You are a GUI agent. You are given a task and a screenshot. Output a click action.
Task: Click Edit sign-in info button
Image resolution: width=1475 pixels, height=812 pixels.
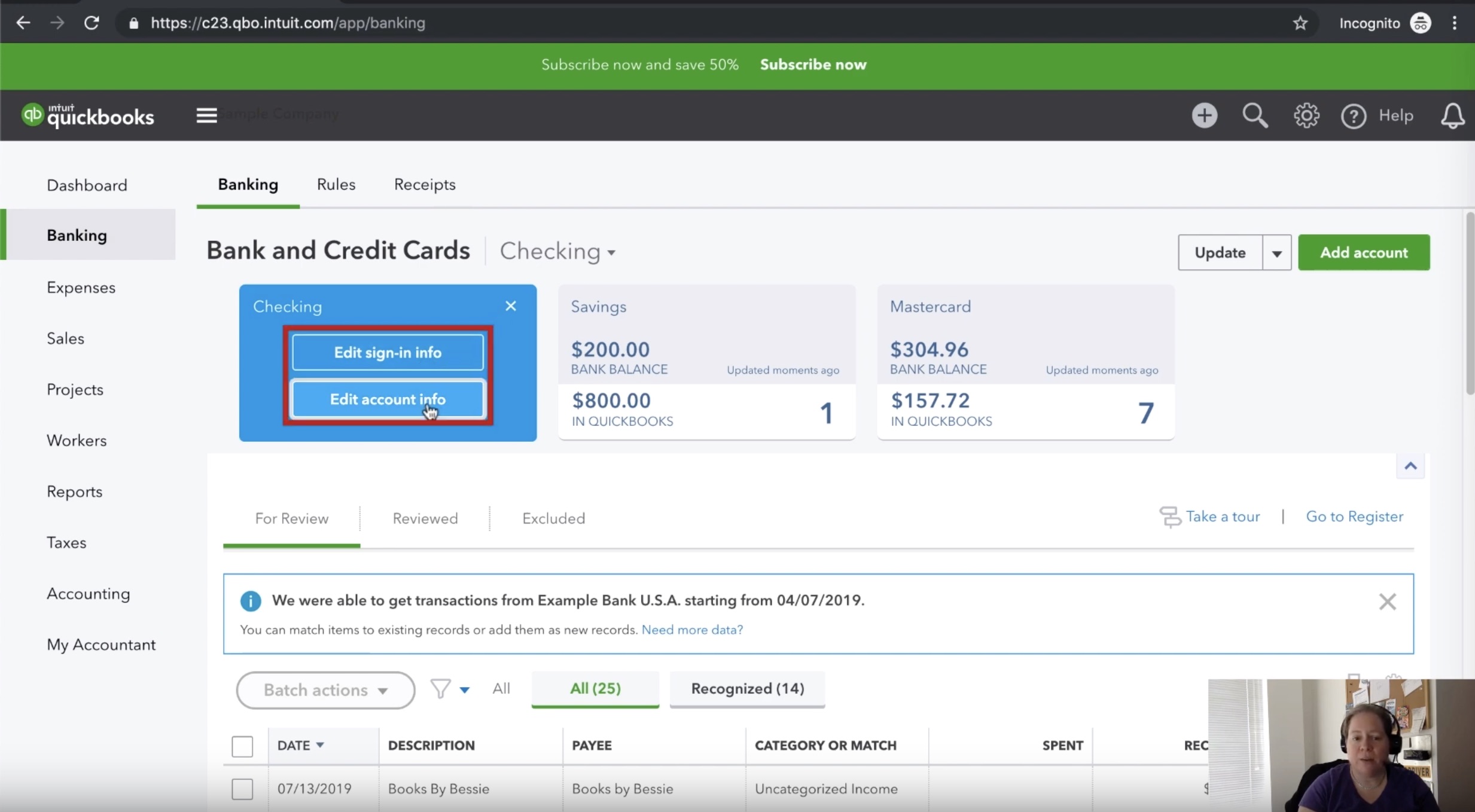point(388,352)
